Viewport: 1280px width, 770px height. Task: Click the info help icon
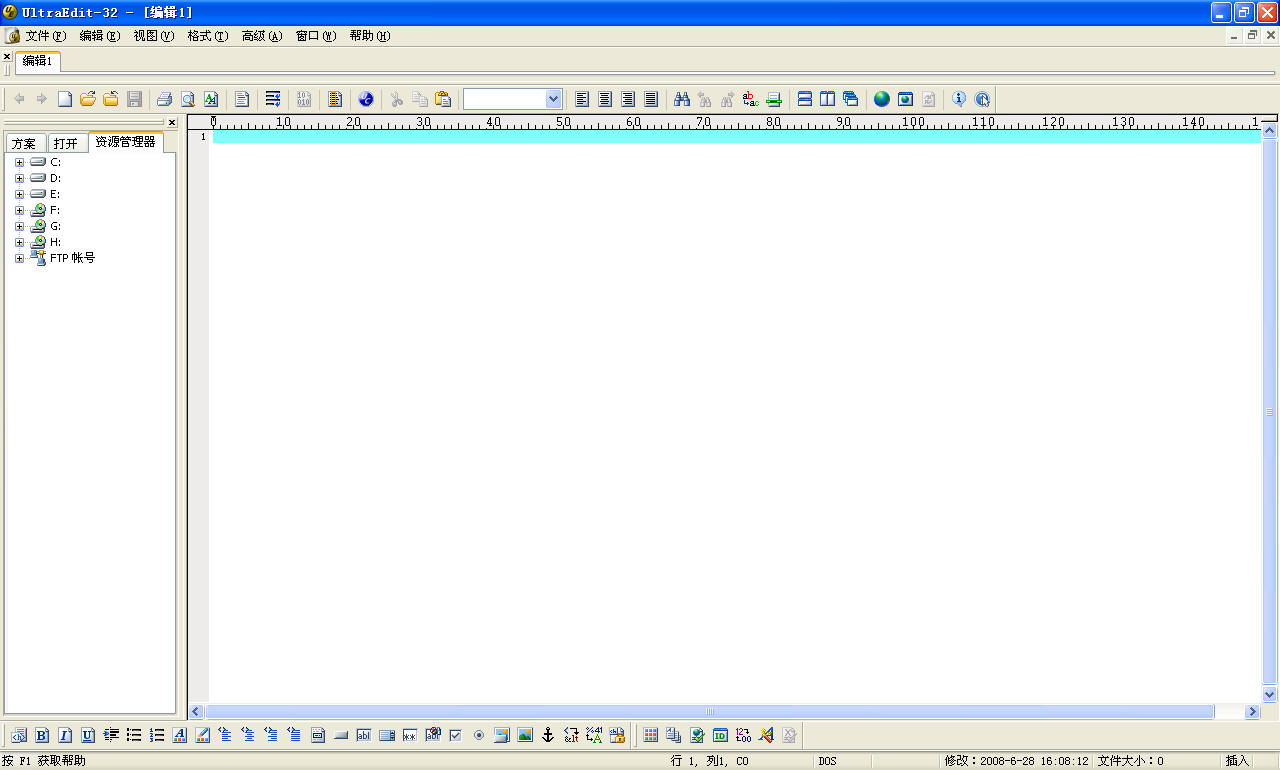pos(959,99)
